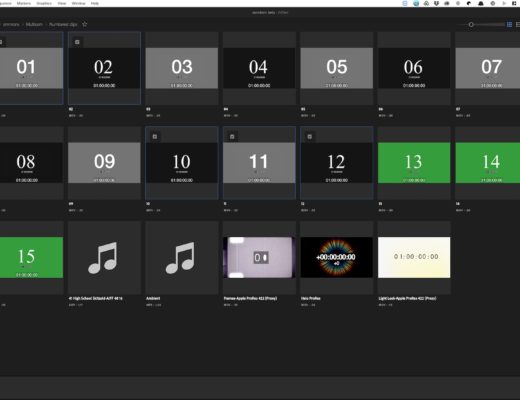
Task: Open the Graphics menu
Action: coord(44,3)
